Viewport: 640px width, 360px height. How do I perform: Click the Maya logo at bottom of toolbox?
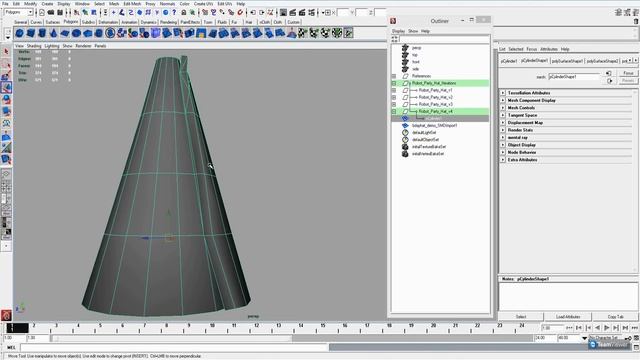tap(6, 315)
